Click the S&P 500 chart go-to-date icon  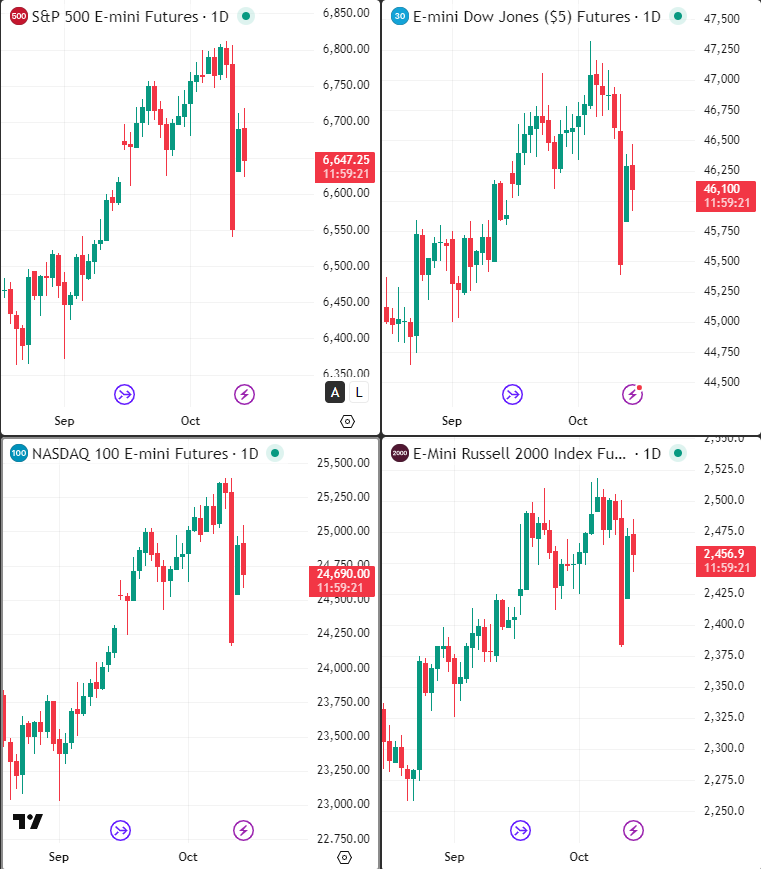pos(124,393)
